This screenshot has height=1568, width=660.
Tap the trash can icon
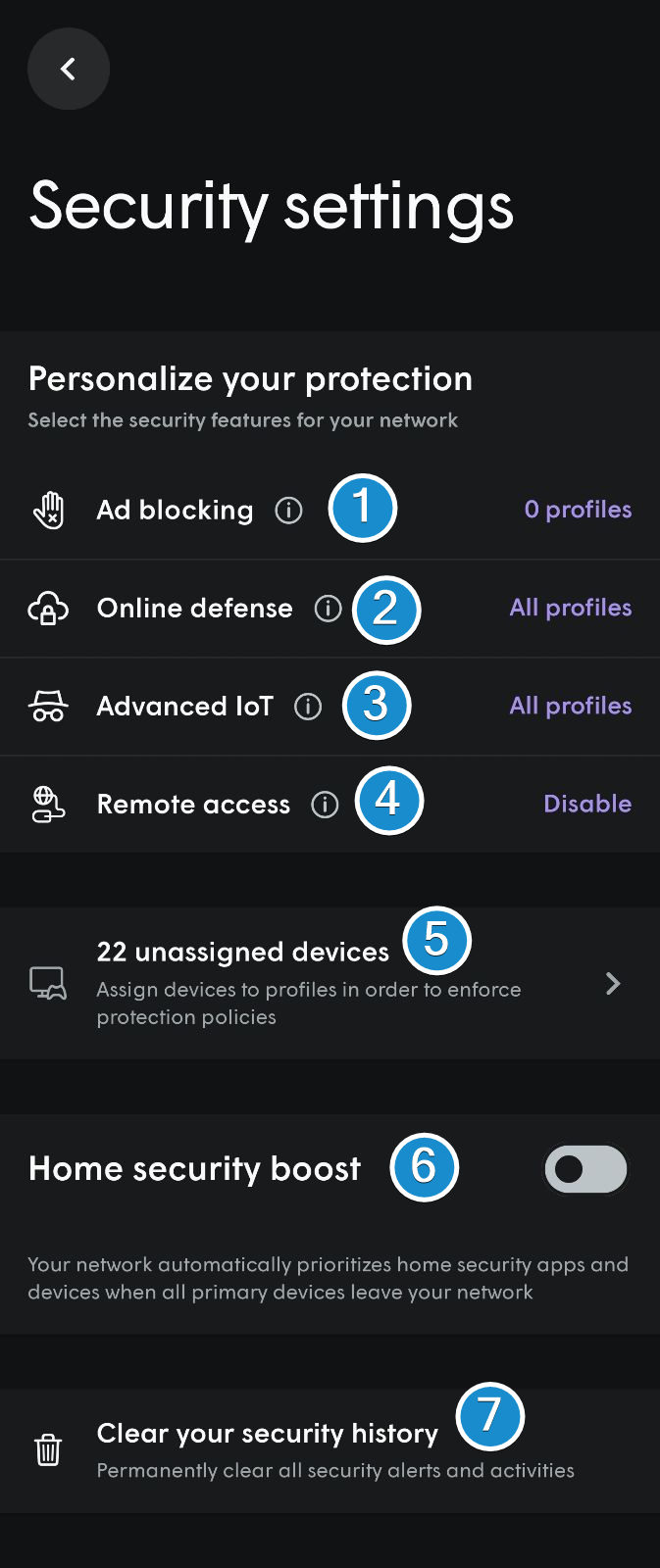point(48,1449)
